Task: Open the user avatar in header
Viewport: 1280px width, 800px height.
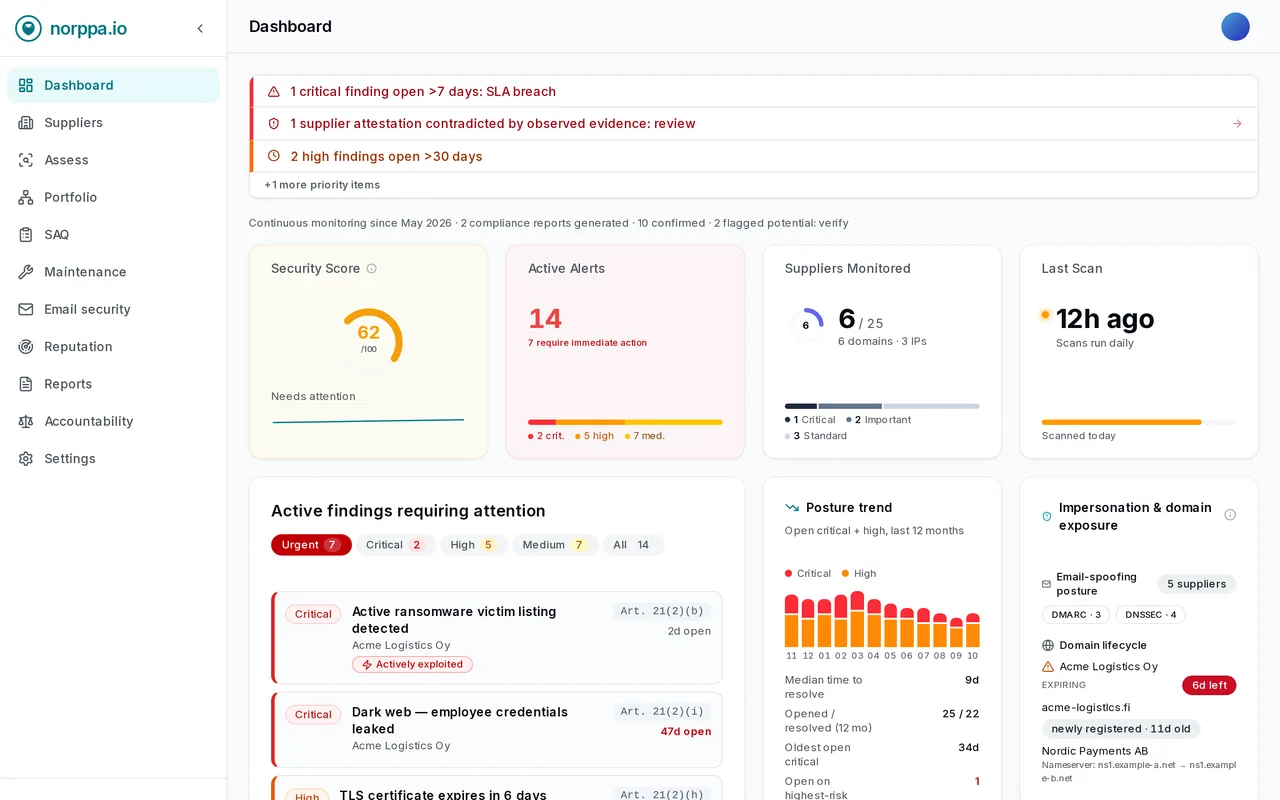Action: 1235,27
